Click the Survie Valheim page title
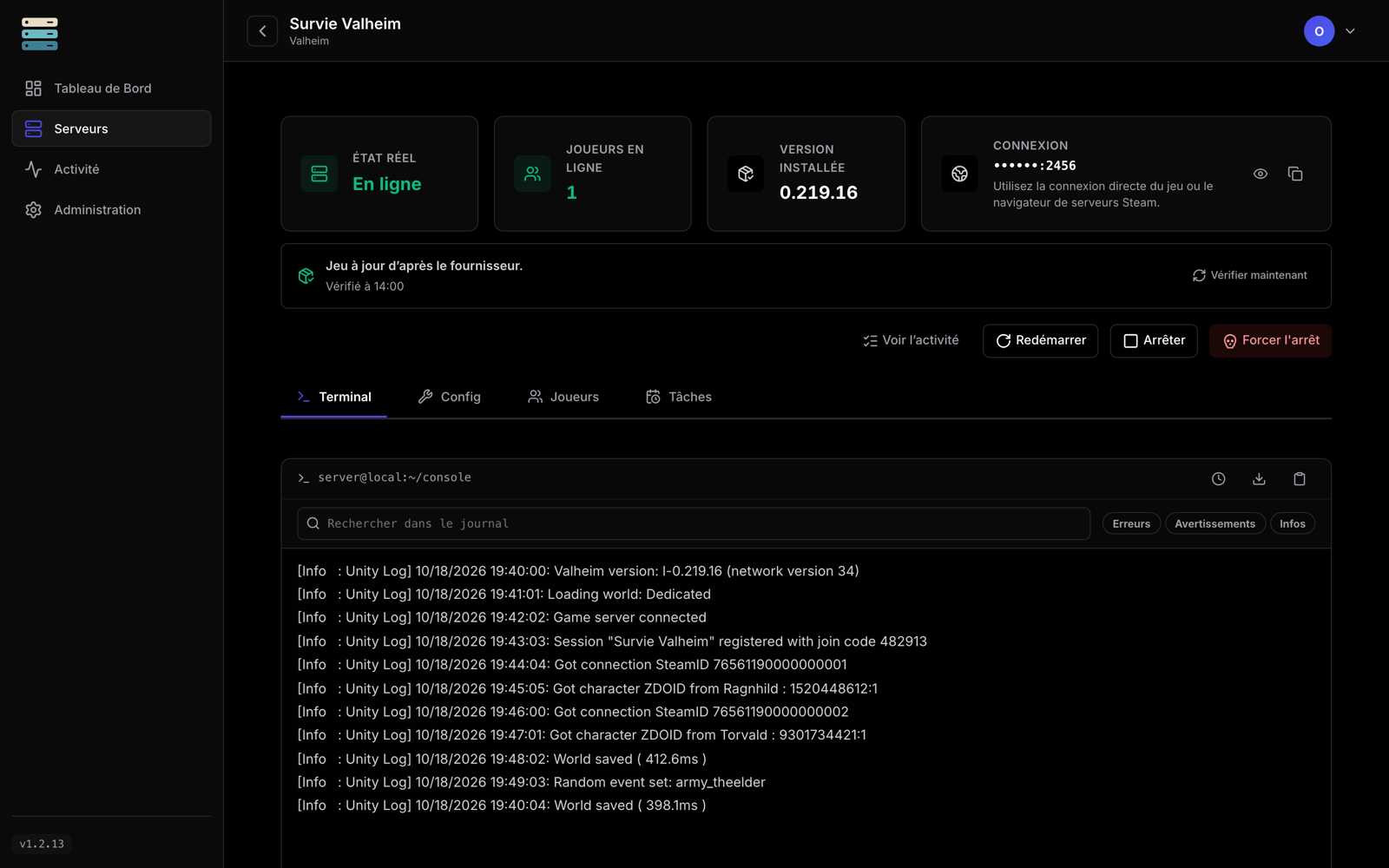1389x868 pixels. (x=346, y=24)
